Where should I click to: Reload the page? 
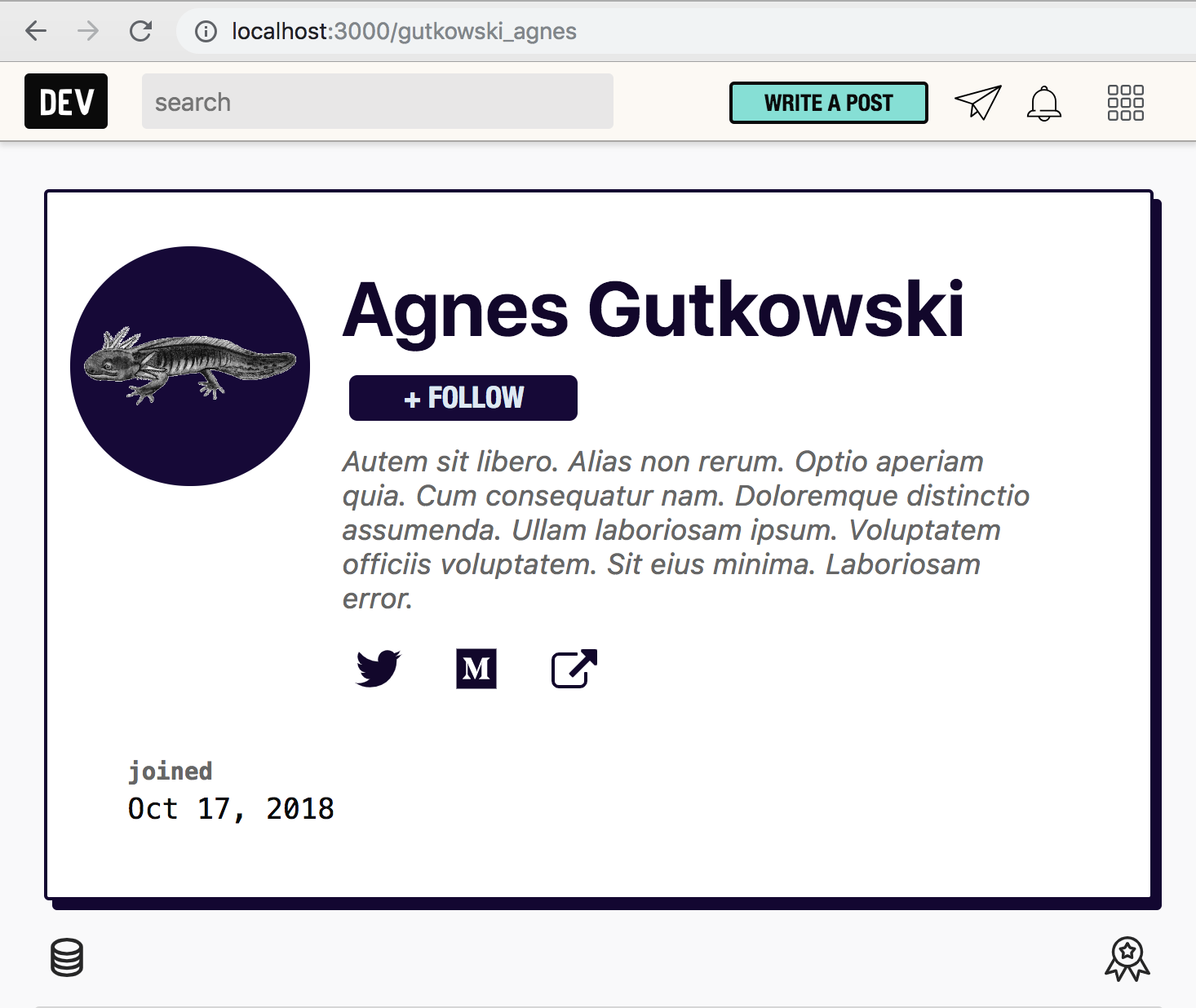click(x=141, y=31)
